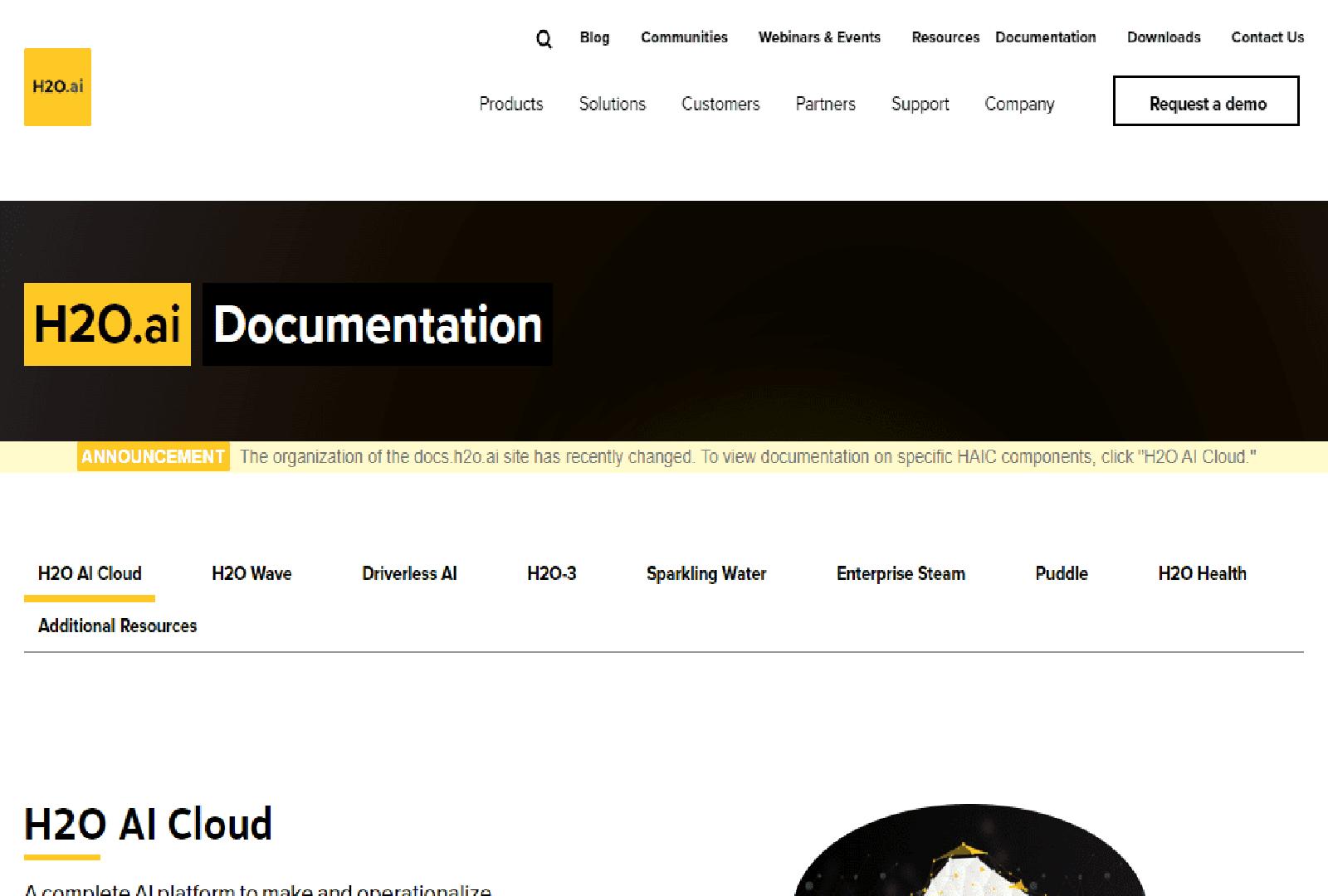The width and height of the screenshot is (1328, 896).
Task: Switch to the Driverless AI tab
Action: pyautogui.click(x=409, y=573)
